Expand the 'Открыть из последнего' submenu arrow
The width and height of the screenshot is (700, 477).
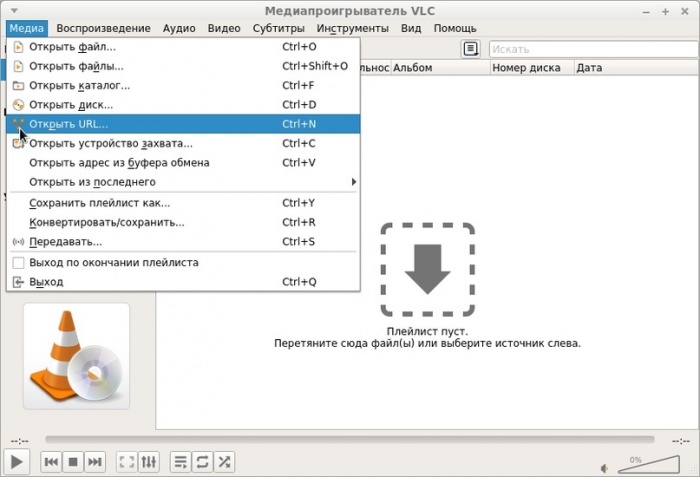(354, 182)
